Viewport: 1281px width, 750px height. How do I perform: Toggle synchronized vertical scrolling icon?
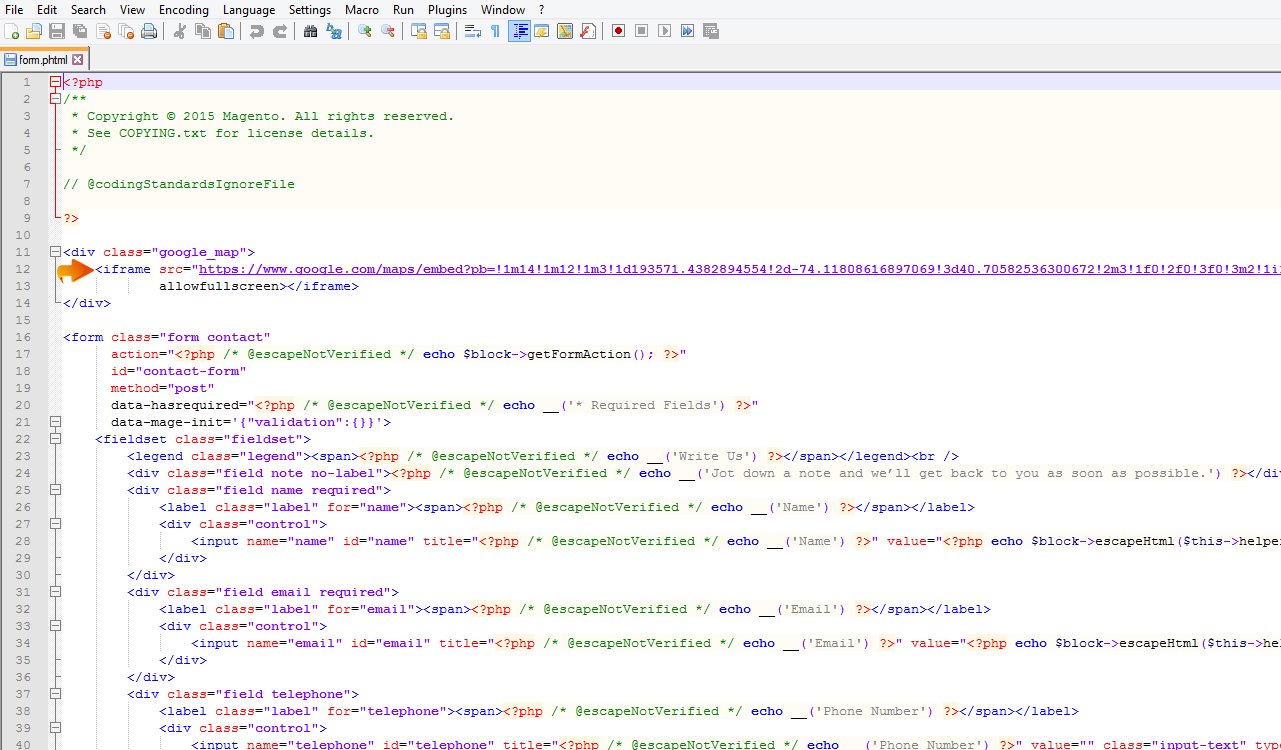tap(419, 31)
